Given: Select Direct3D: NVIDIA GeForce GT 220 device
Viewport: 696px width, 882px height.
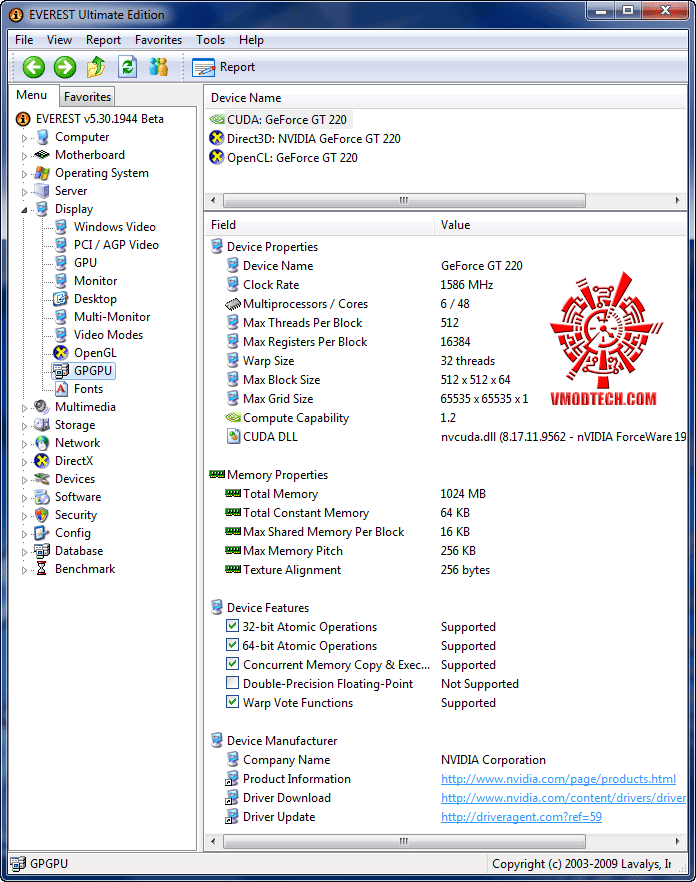Looking at the screenshot, I should tap(305, 138).
